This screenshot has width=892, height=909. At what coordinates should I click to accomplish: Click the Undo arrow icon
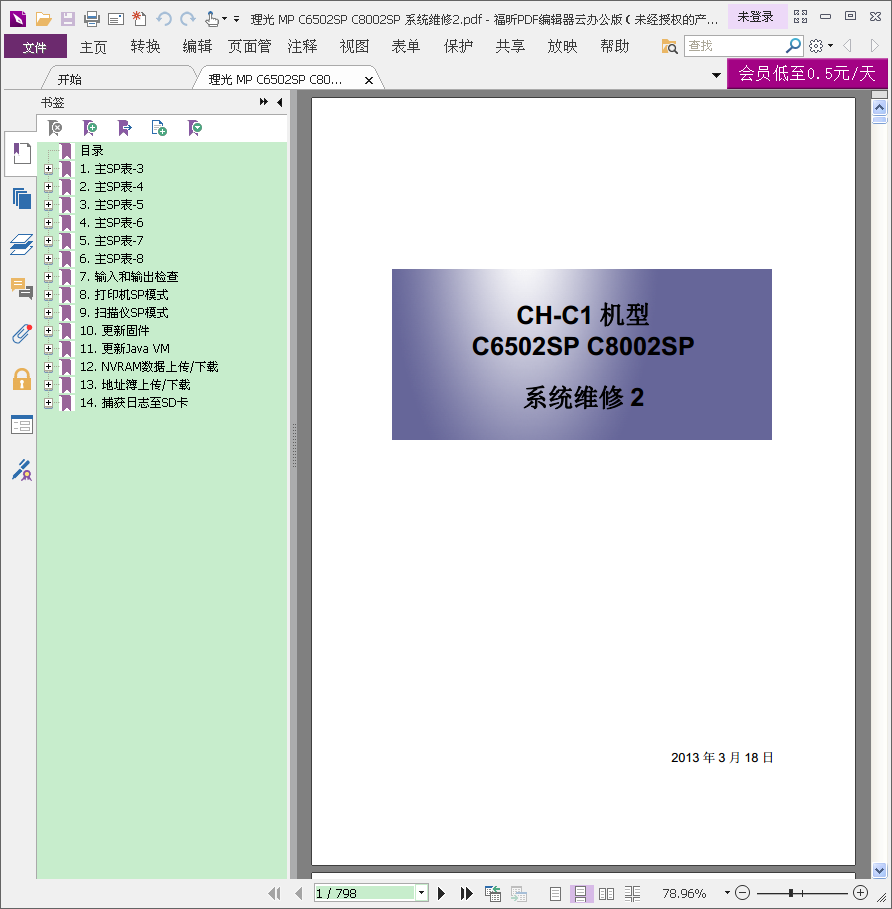(x=164, y=19)
